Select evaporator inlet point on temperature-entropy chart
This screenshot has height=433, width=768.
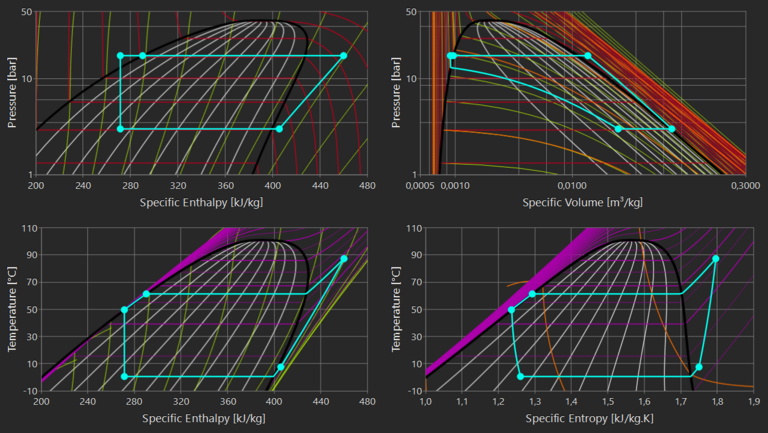click(521, 376)
